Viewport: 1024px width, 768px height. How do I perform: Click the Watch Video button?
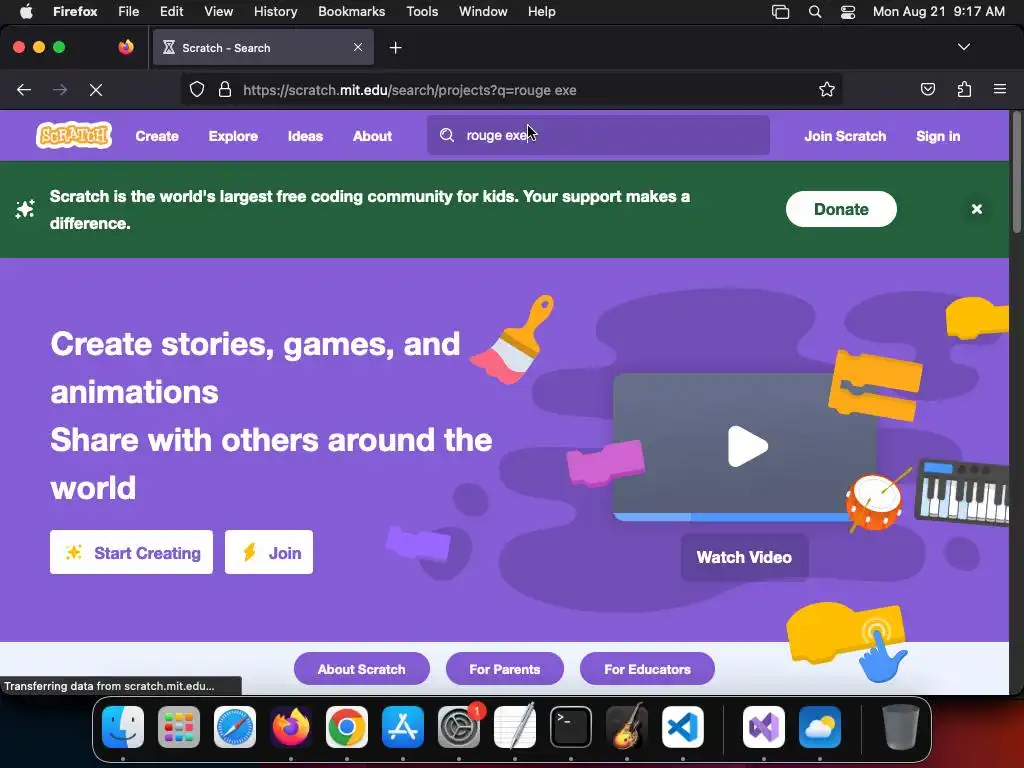tap(744, 557)
